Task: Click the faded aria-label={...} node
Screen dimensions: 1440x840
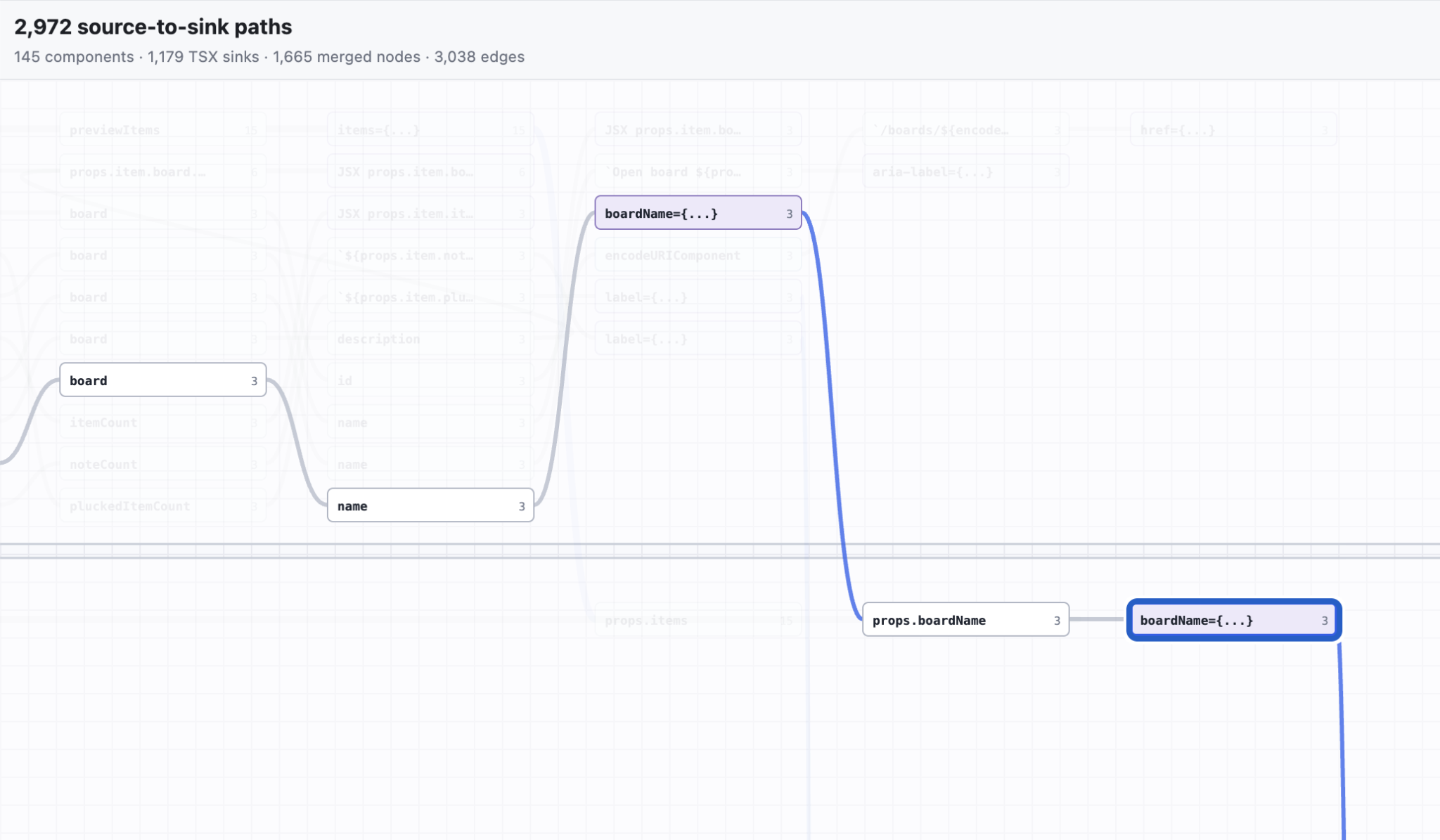Action: tap(965, 172)
